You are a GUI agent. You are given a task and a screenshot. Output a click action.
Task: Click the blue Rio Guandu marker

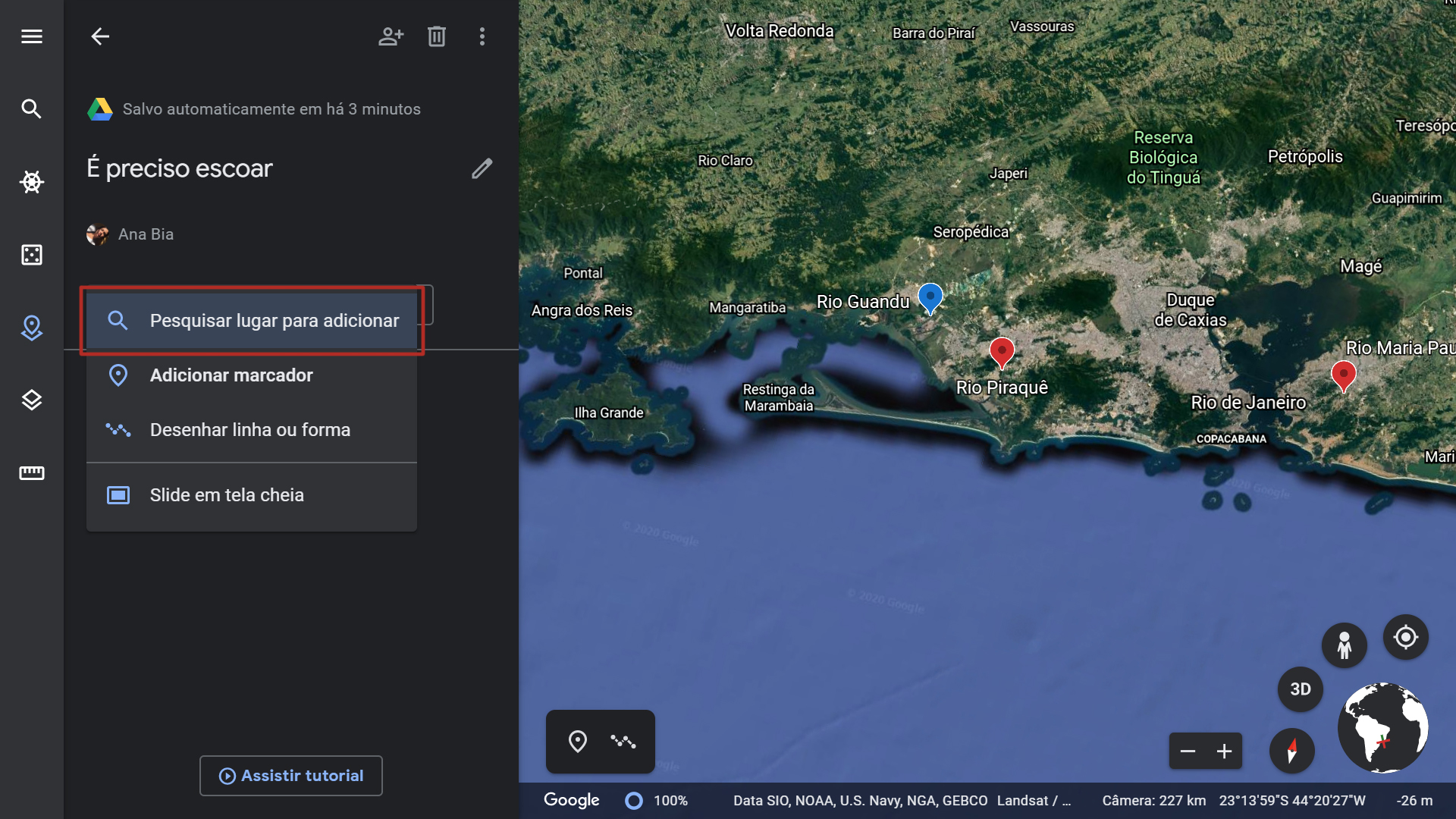point(930,297)
